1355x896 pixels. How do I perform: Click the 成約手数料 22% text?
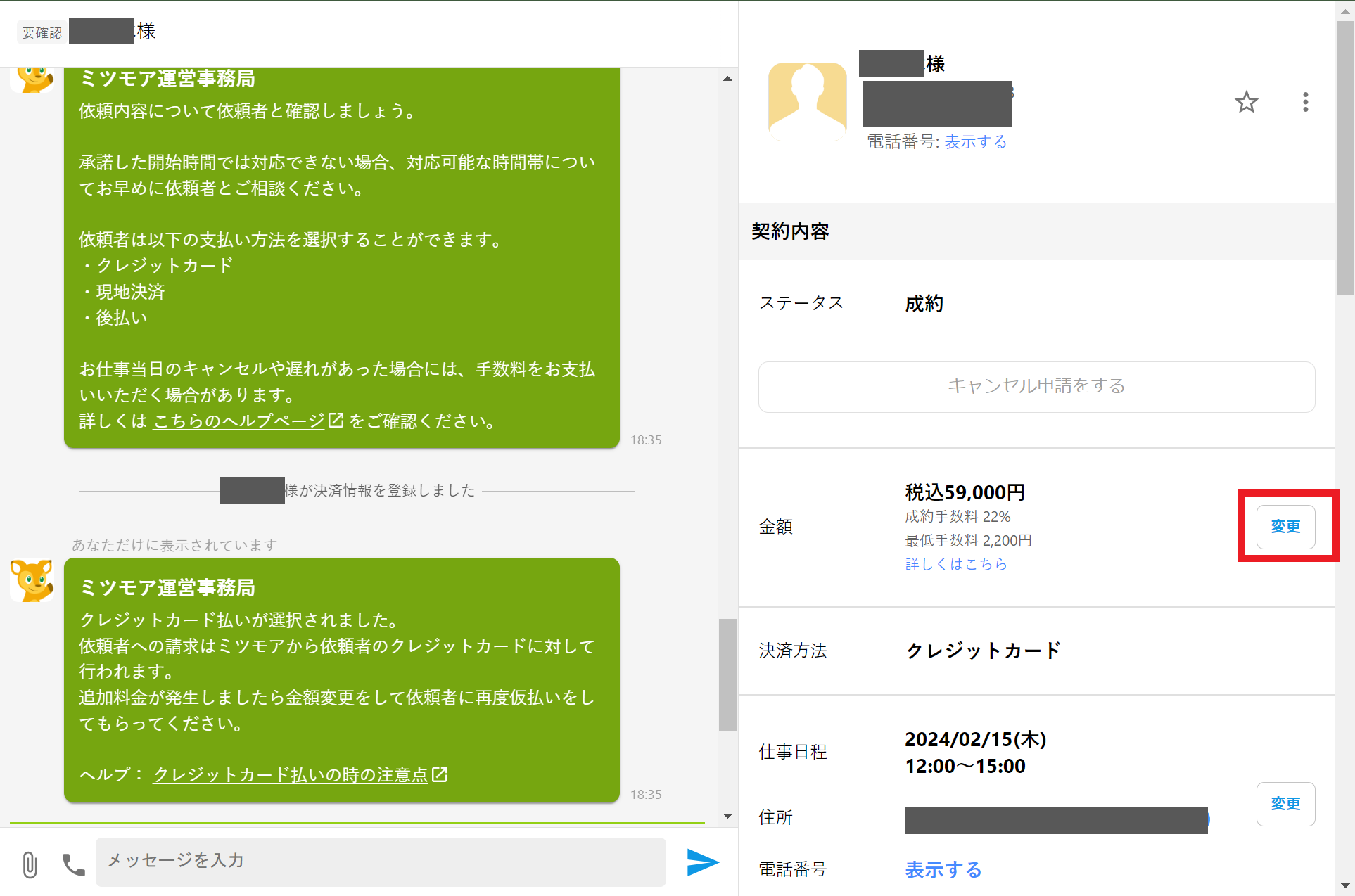tap(957, 517)
